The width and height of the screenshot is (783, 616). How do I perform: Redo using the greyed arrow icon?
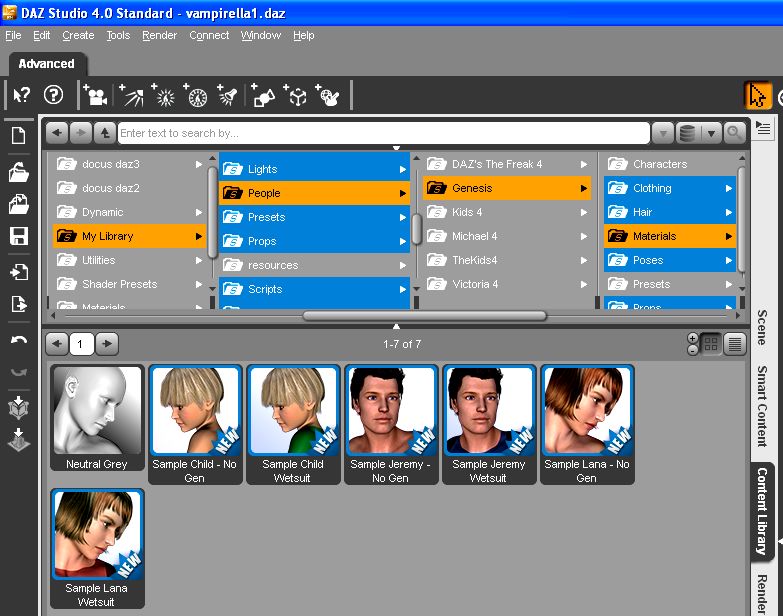[x=18, y=372]
